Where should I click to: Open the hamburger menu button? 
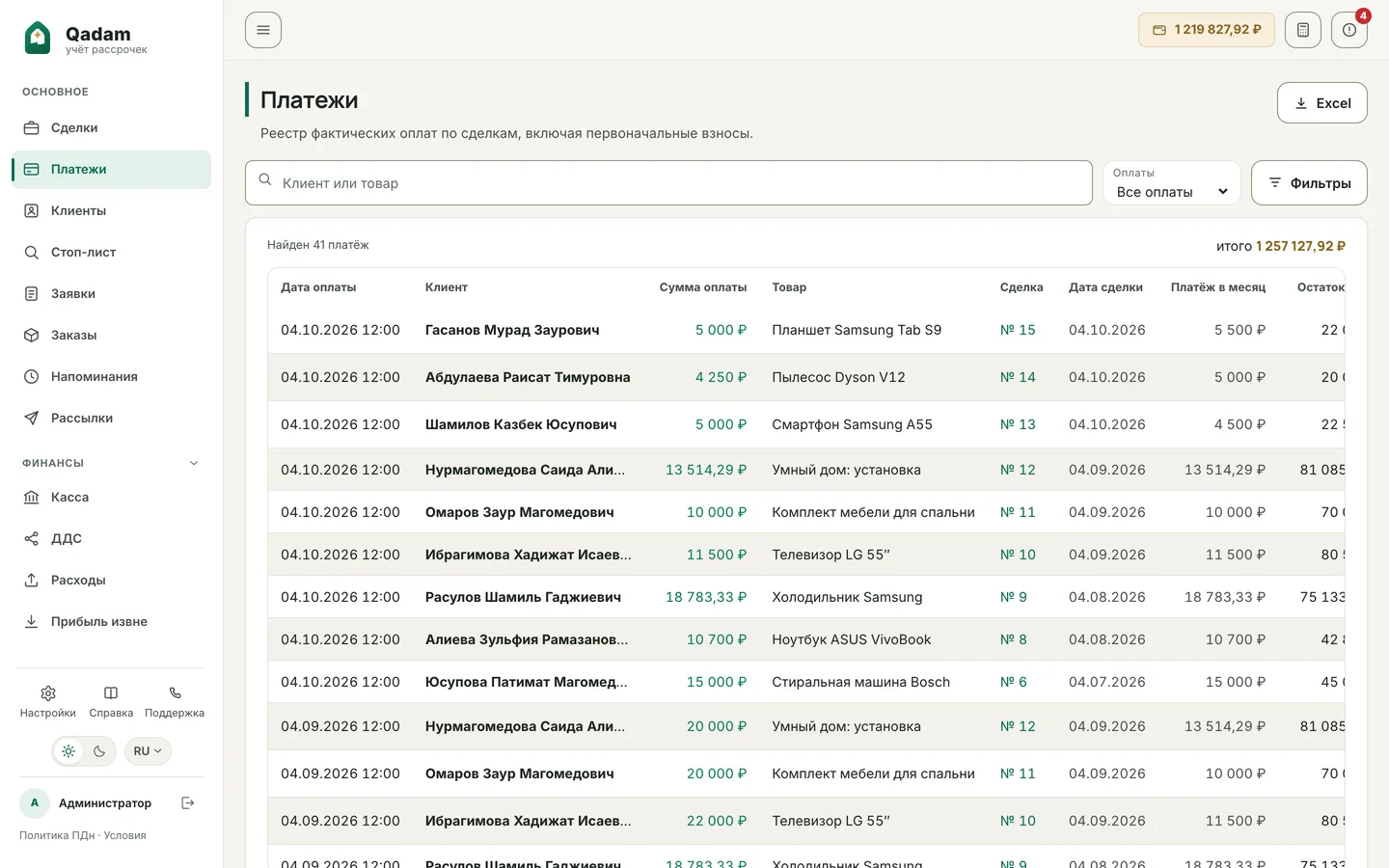tap(263, 30)
